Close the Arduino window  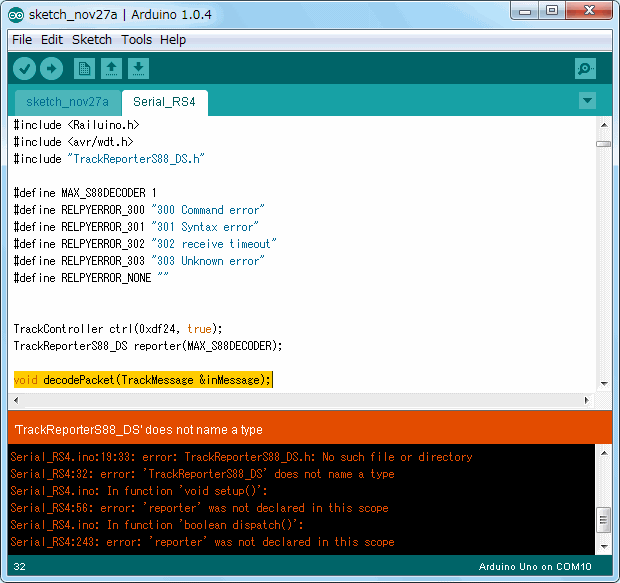tap(589, 11)
